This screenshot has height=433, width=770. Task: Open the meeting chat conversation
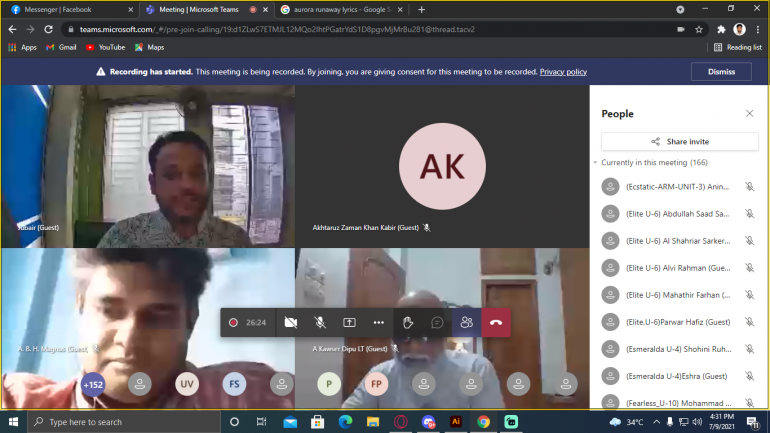[x=437, y=322]
